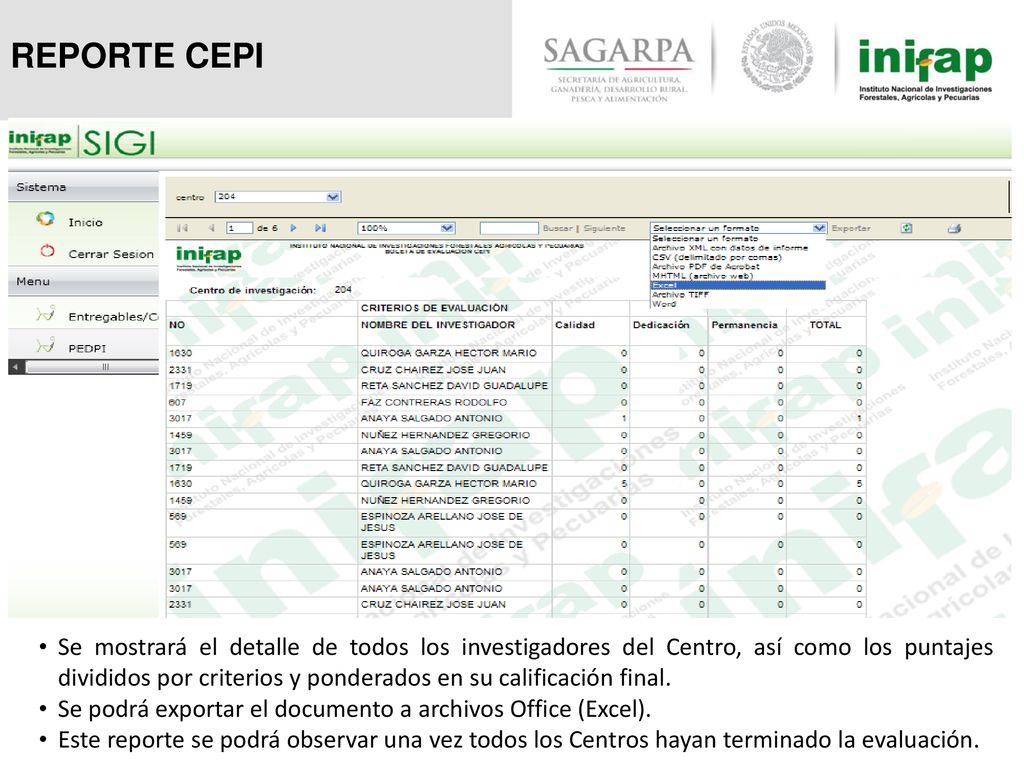Go to previous report page
The height and width of the screenshot is (768, 1024).
[x=212, y=228]
